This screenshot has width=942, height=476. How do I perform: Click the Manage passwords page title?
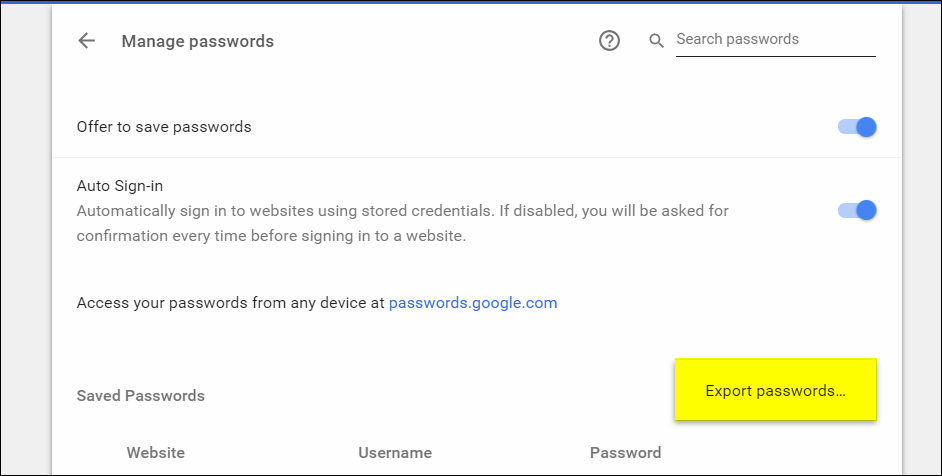point(197,41)
